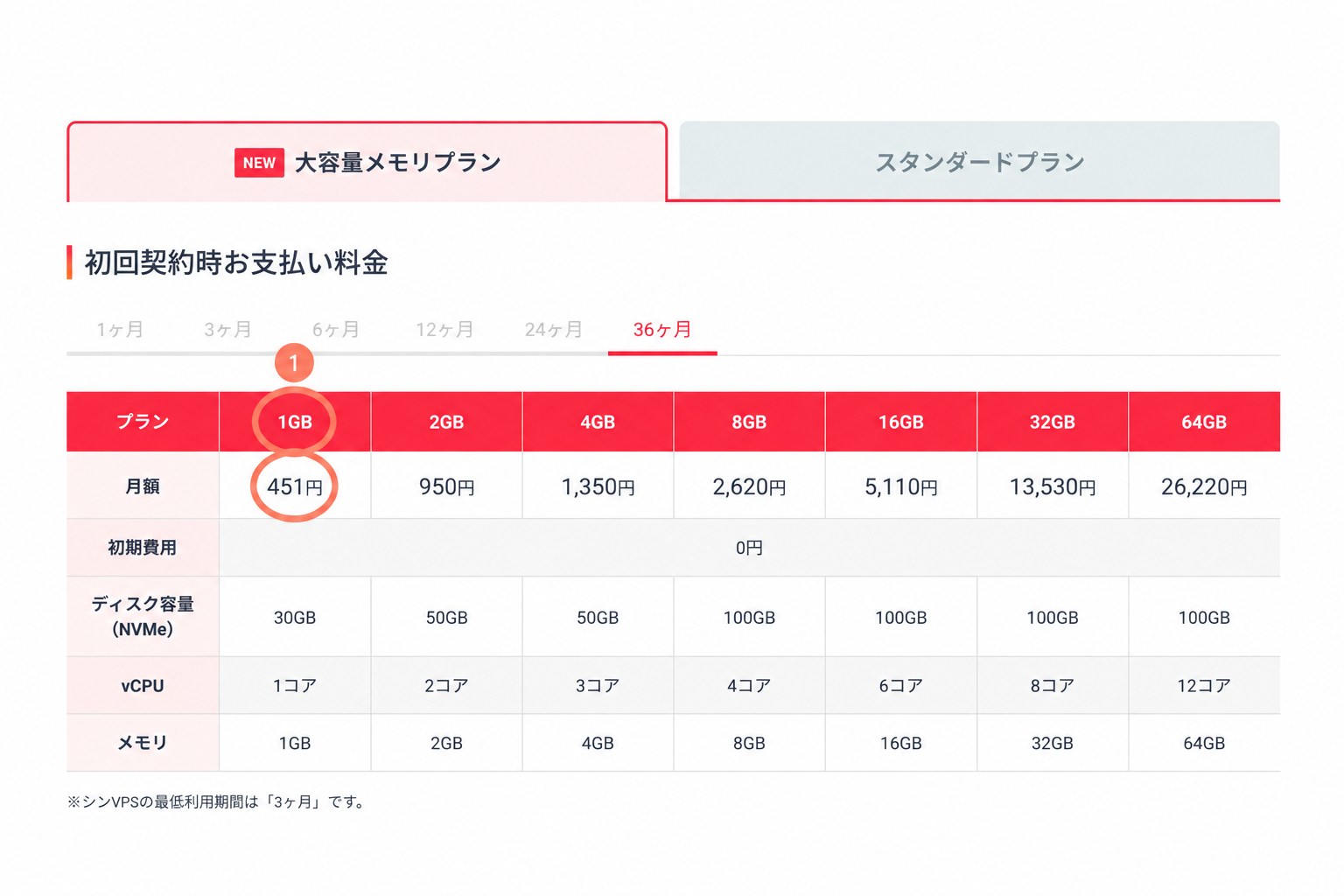
Task: Click the 1GB value in メモリ row
Action: tap(295, 744)
